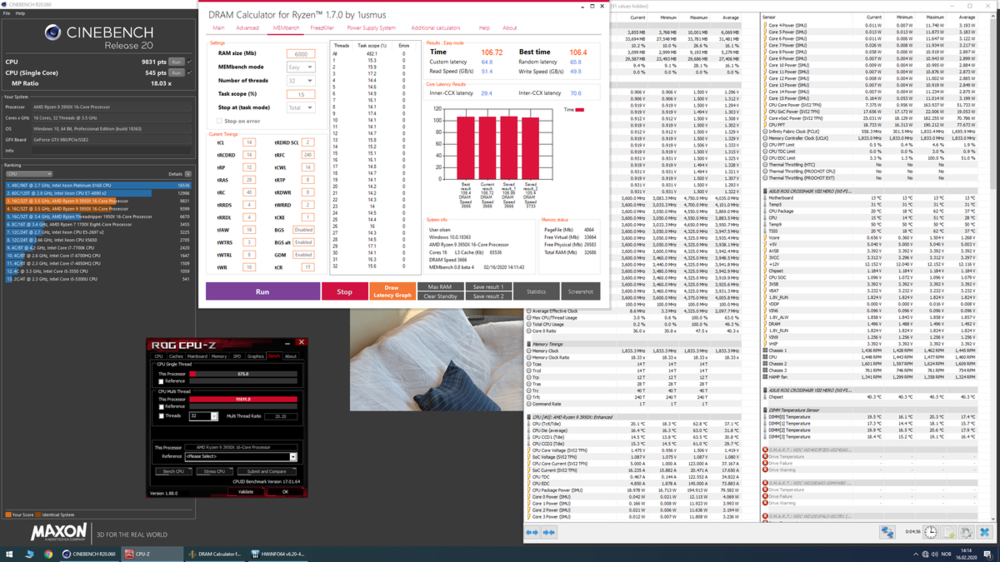Open Stop at task mode dropdown
Image resolution: width=1000 pixels, height=562 pixels.
pos(300,107)
